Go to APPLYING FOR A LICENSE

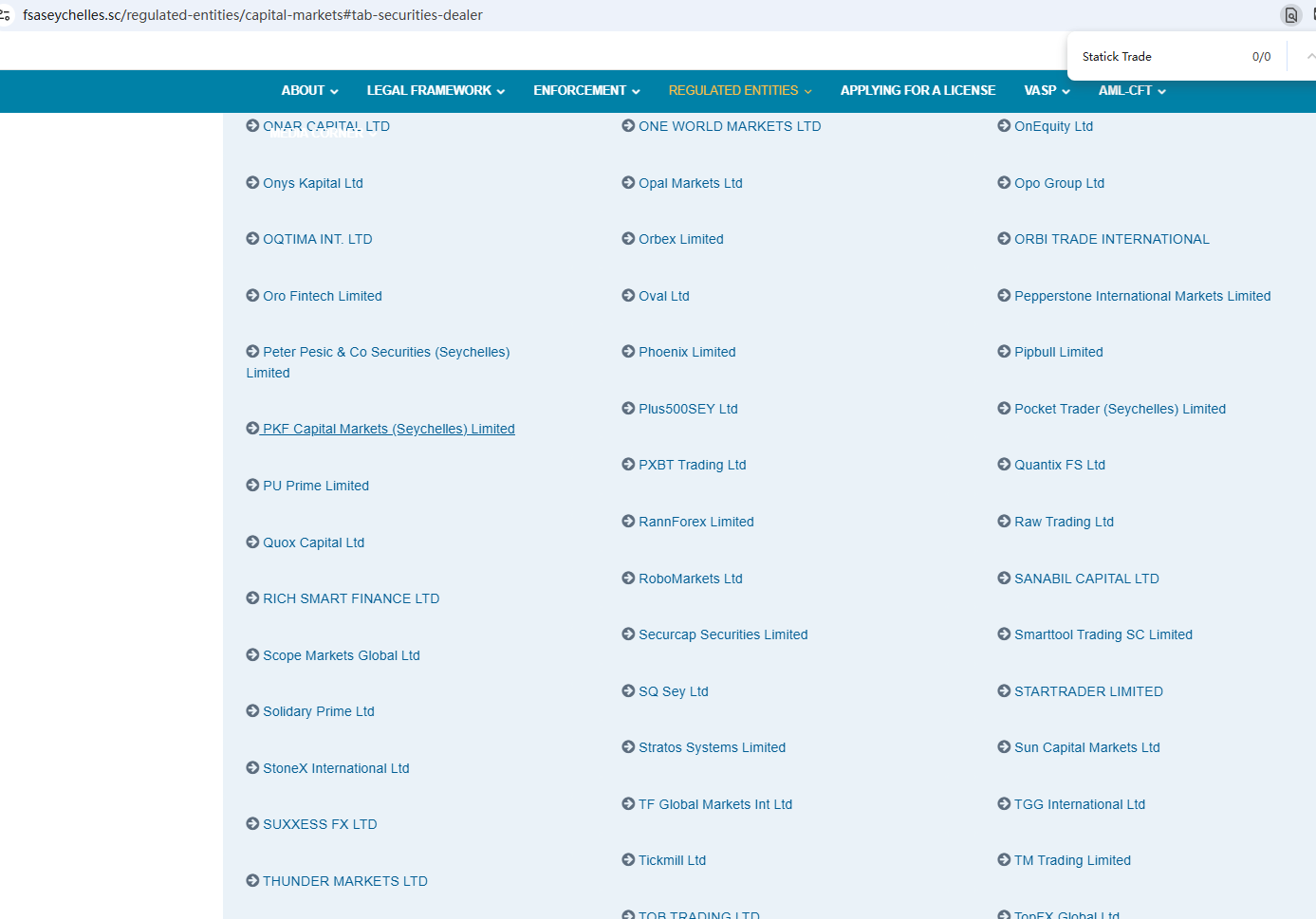click(x=917, y=90)
